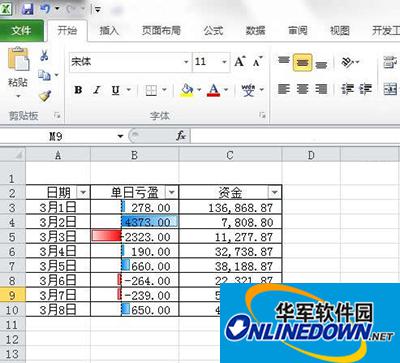Open the Font Color dropdown arrow

pos(226,90)
